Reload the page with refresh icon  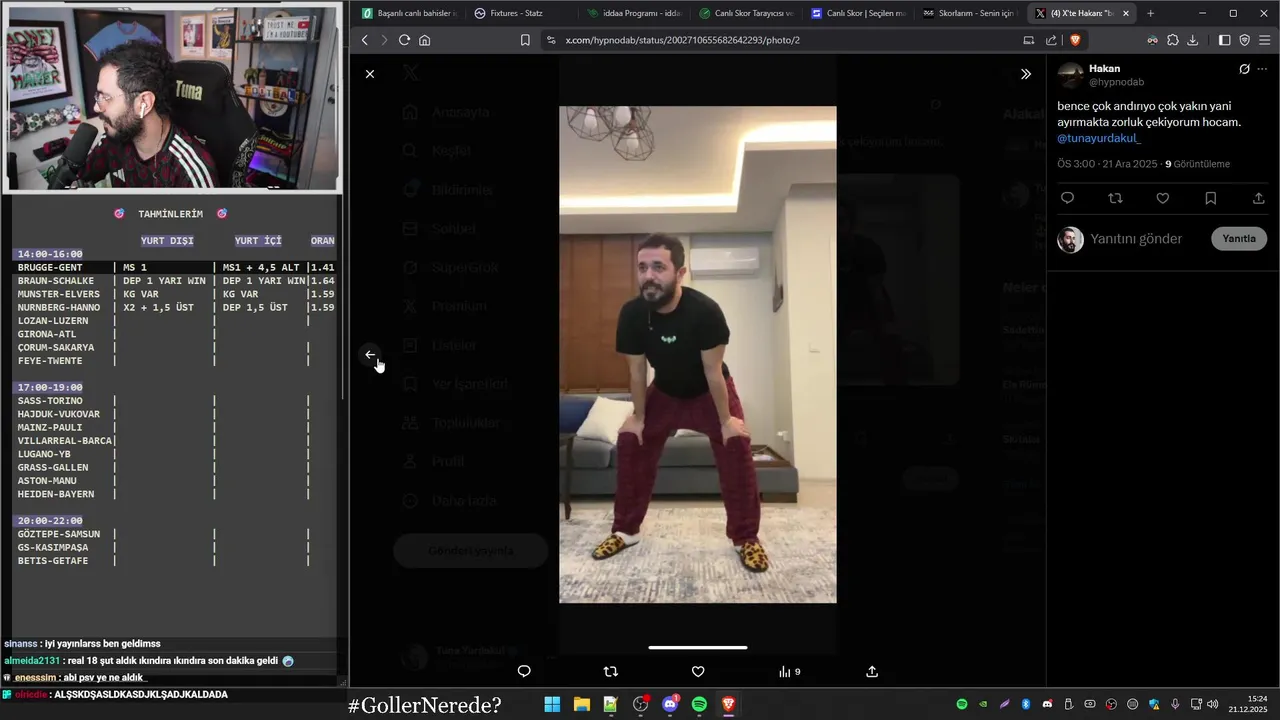pyautogui.click(x=404, y=40)
